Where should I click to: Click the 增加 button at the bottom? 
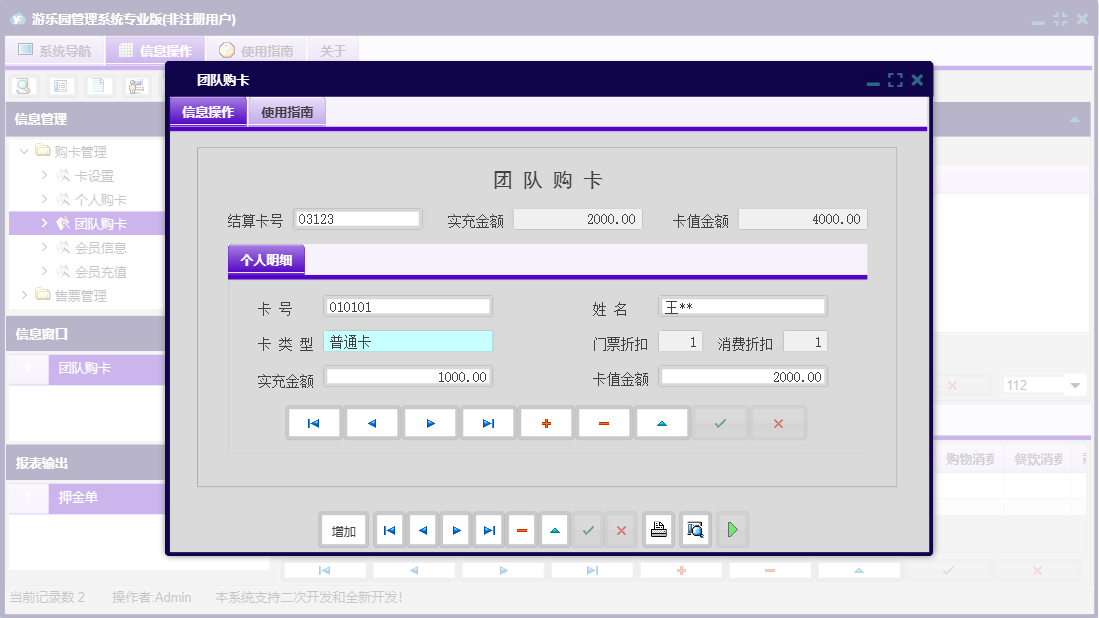(343, 529)
